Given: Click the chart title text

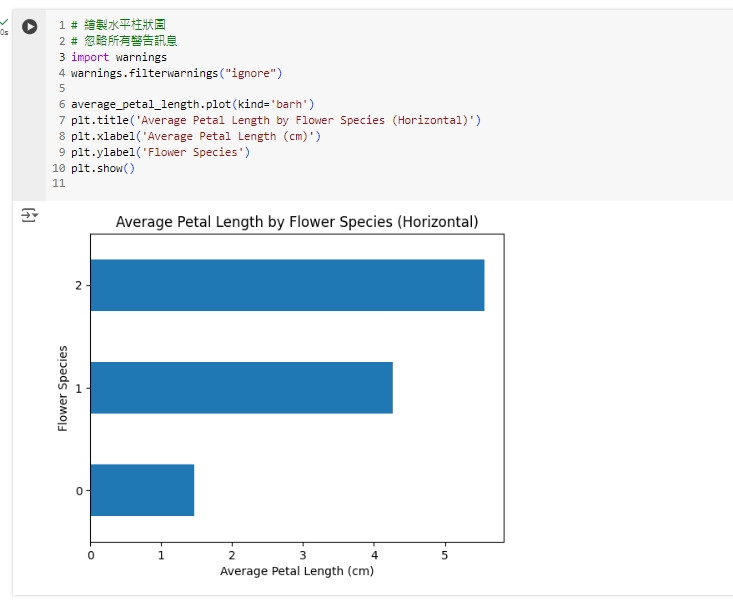Looking at the screenshot, I should point(297,222).
